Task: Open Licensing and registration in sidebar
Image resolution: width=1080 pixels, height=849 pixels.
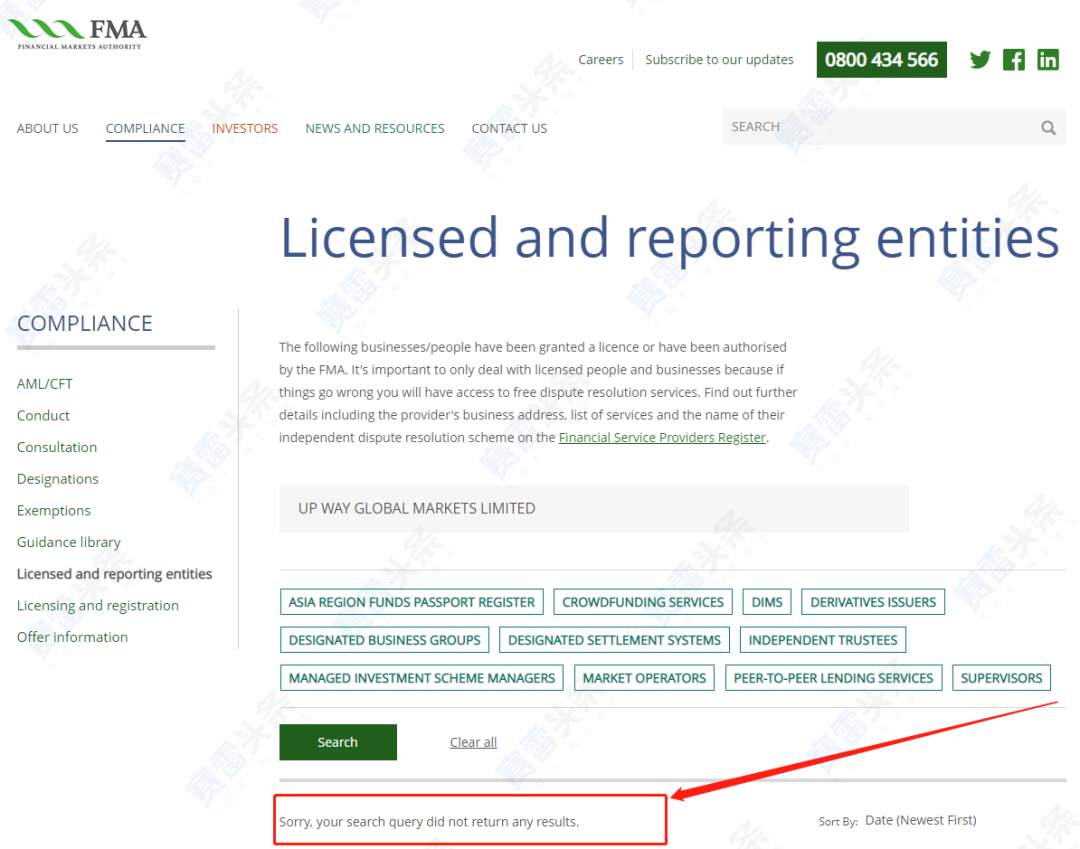Action: tap(98, 606)
